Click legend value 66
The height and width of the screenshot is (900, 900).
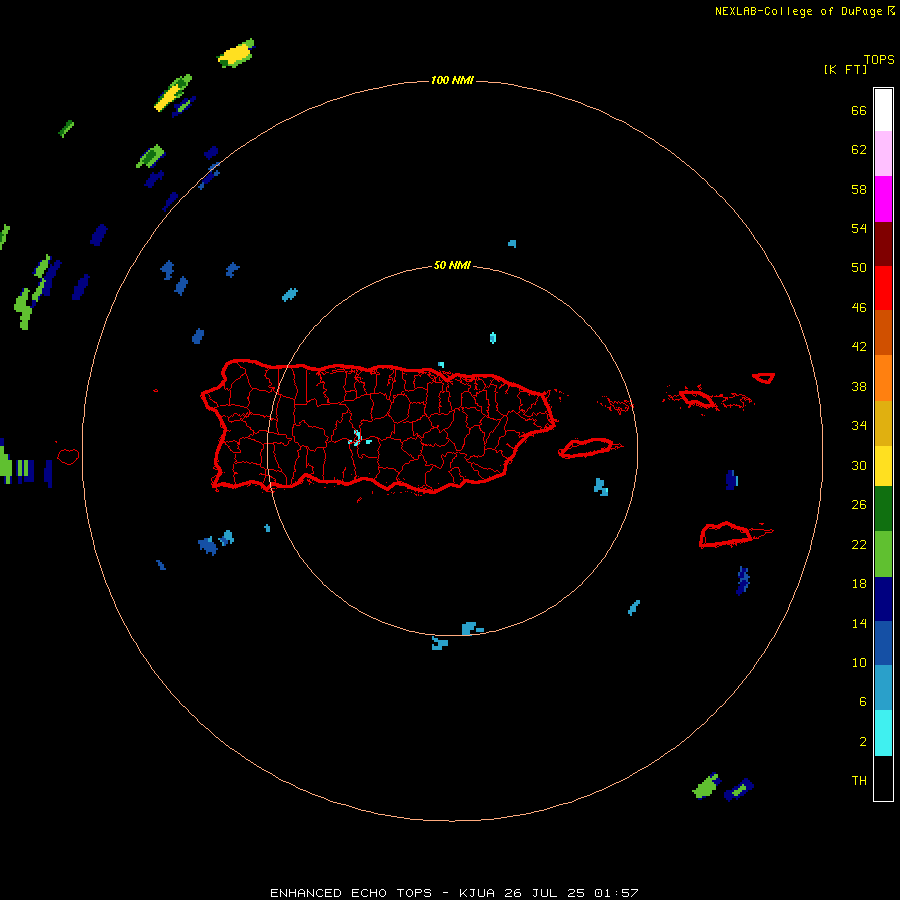tap(859, 111)
